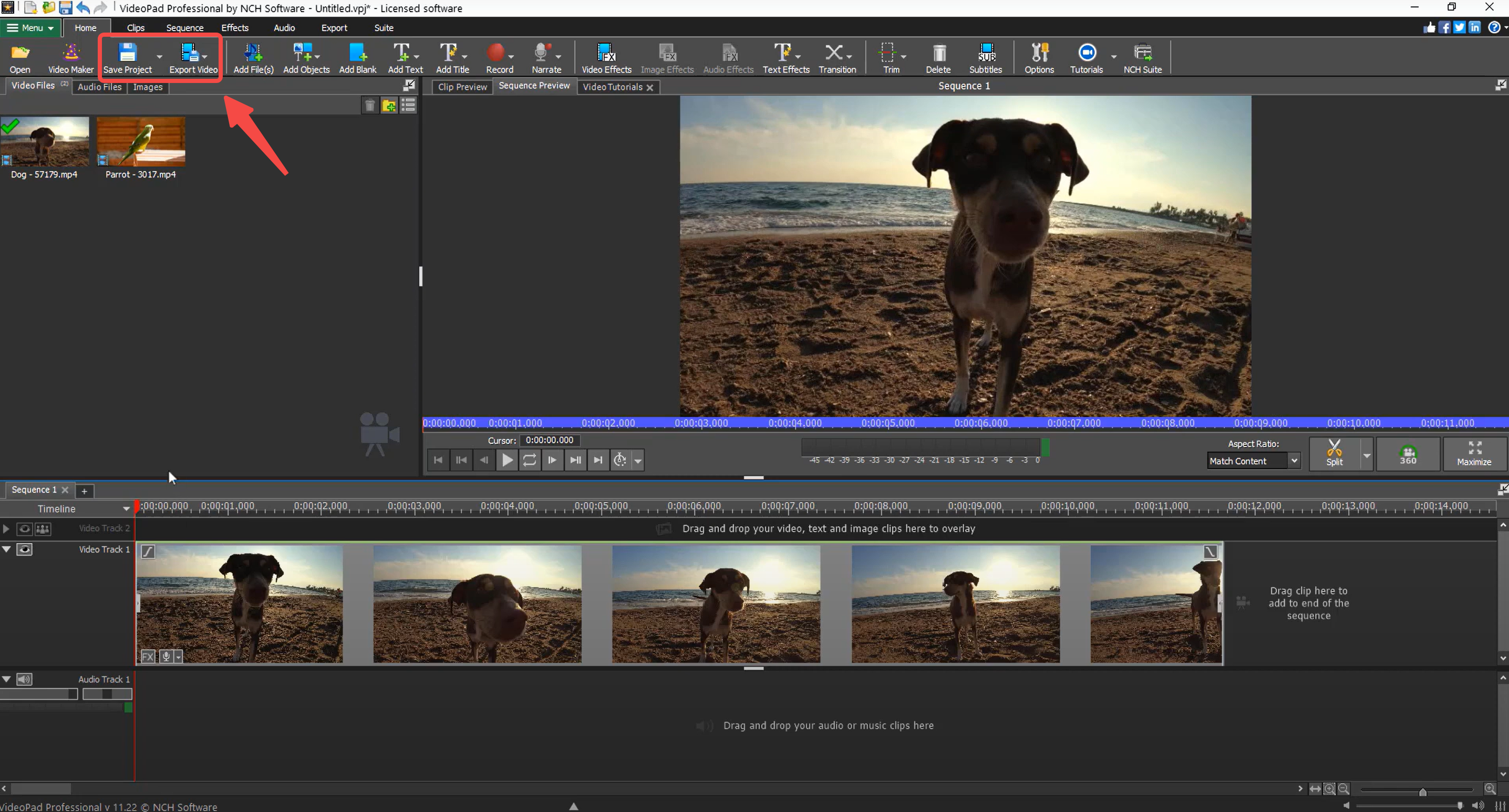Image resolution: width=1509 pixels, height=812 pixels.
Task: Switch to Clip Preview mode
Action: [x=462, y=87]
